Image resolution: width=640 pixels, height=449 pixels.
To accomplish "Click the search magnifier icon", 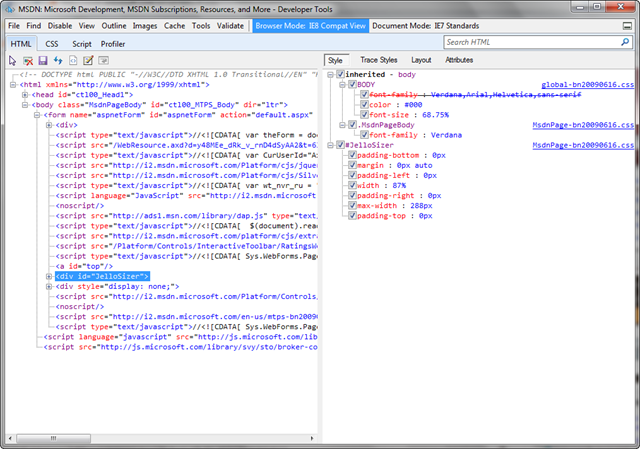I will coord(625,42).
